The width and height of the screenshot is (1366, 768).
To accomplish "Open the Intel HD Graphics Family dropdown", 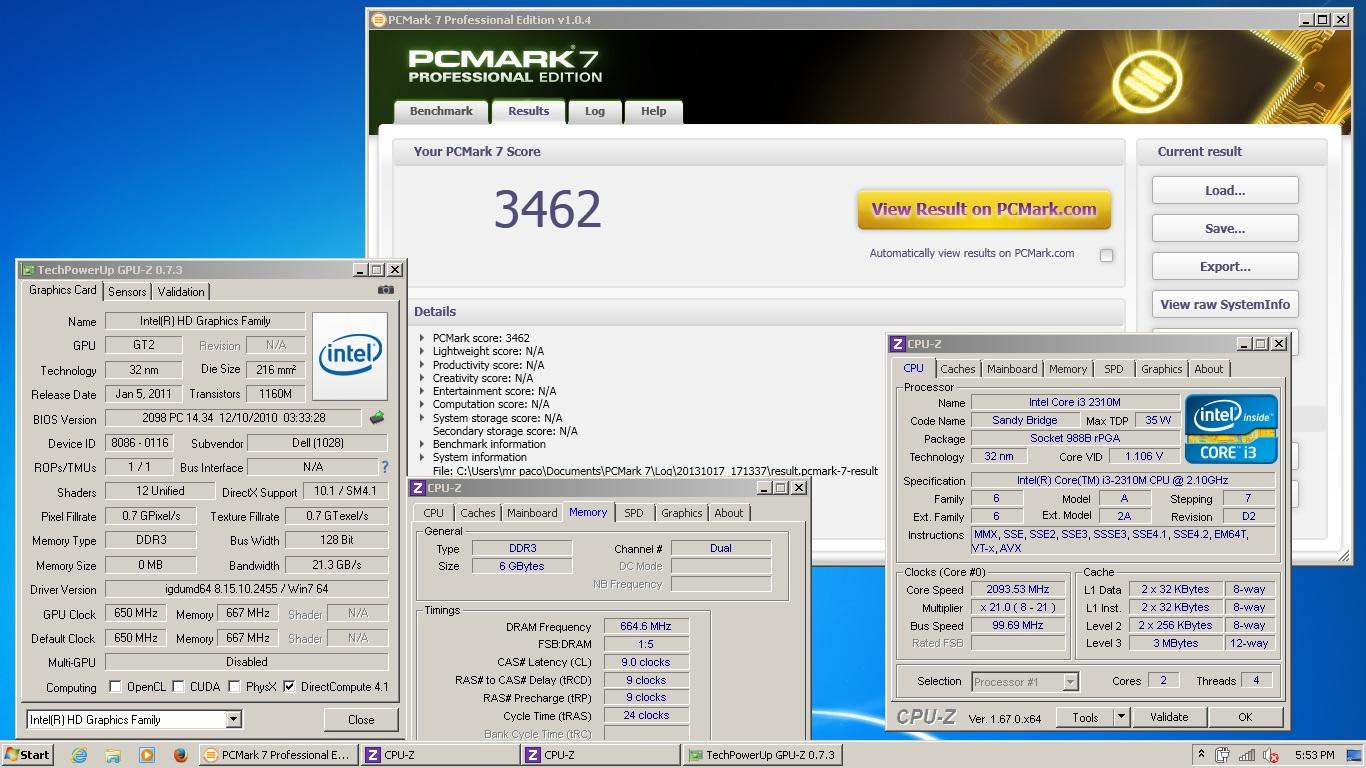I will point(232,719).
